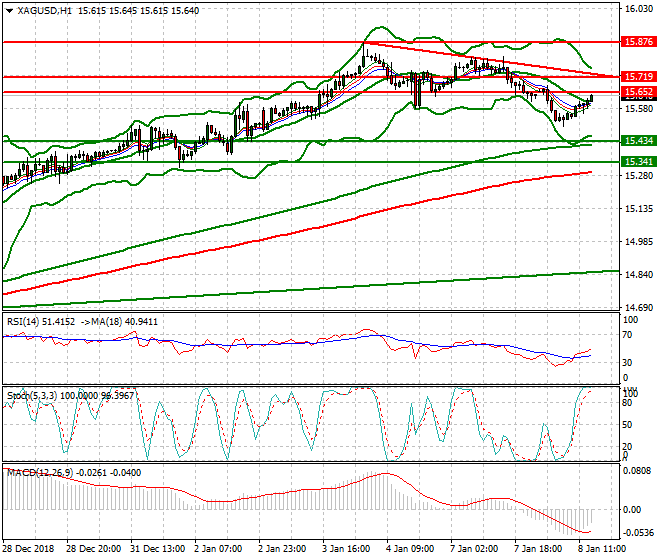Click the 14.840 price scale value

(x=639, y=275)
